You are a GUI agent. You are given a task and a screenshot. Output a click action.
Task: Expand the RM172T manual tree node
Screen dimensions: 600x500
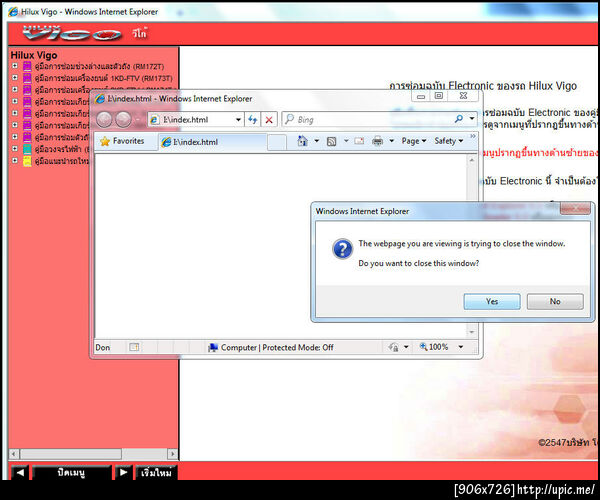coord(15,66)
